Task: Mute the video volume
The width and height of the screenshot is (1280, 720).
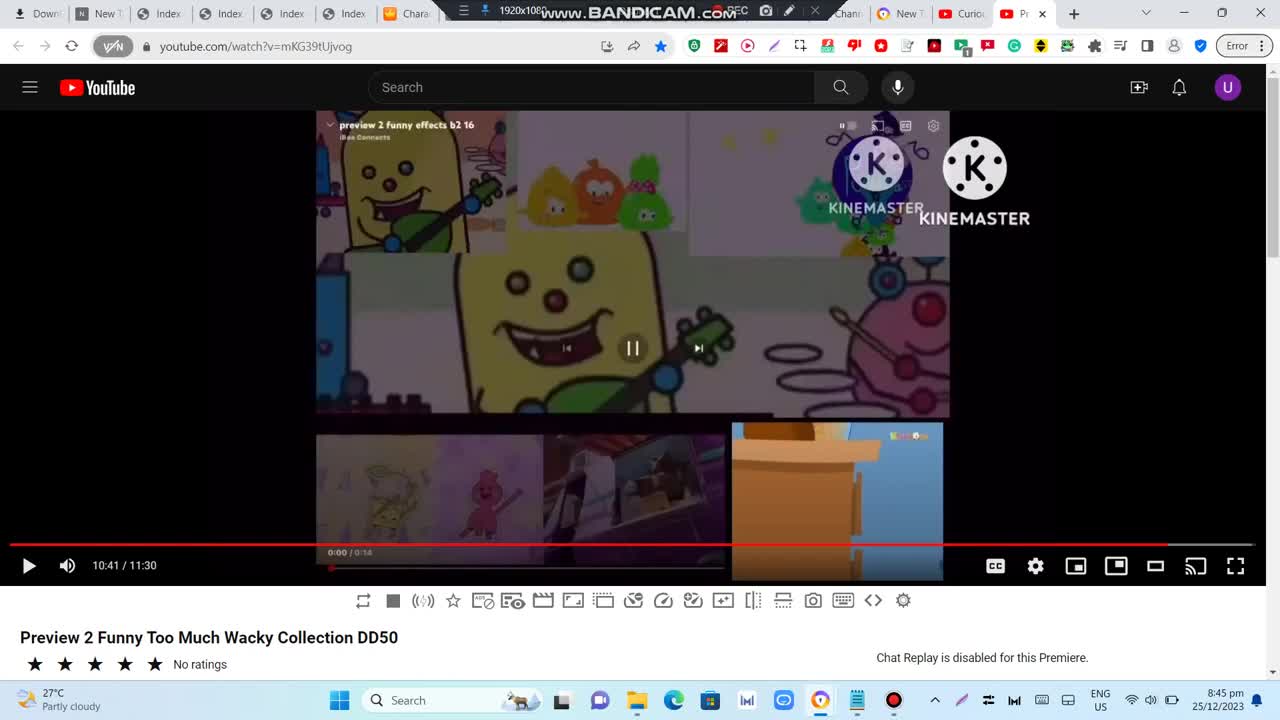Action: tap(67, 566)
